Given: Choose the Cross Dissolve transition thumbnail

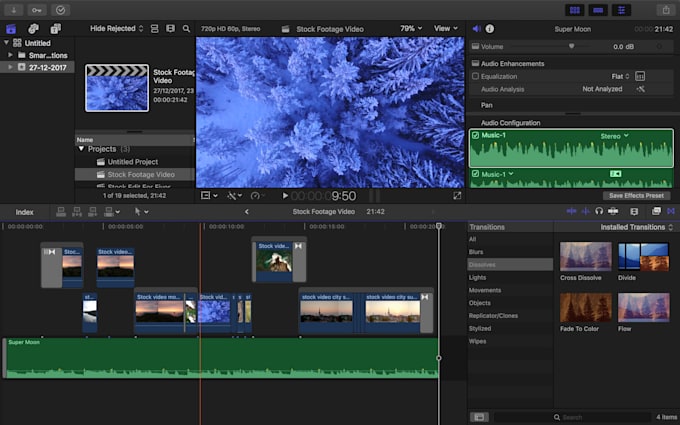Looking at the screenshot, I should pyautogui.click(x=585, y=257).
